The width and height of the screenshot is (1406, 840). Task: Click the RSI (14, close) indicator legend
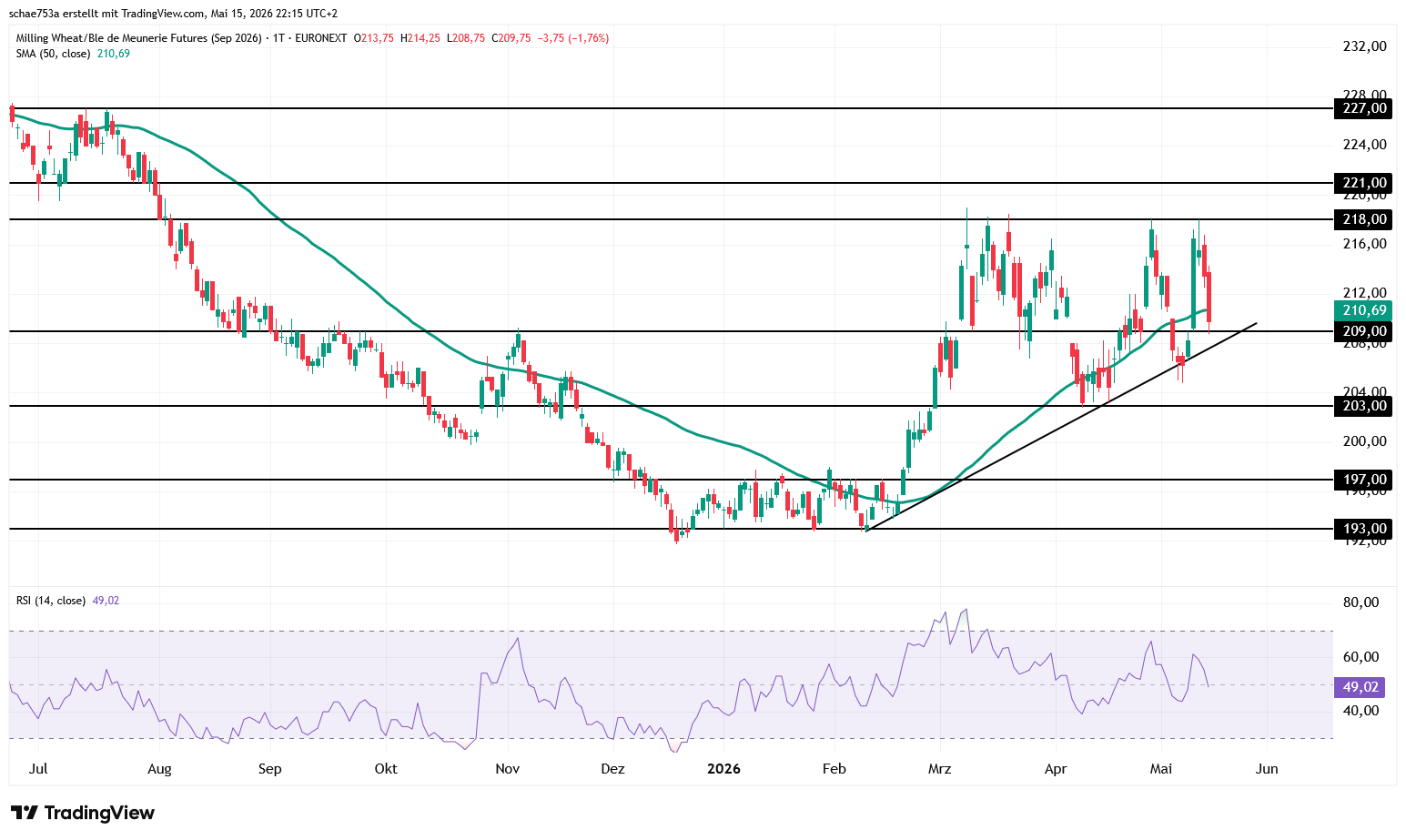pyautogui.click(x=51, y=601)
